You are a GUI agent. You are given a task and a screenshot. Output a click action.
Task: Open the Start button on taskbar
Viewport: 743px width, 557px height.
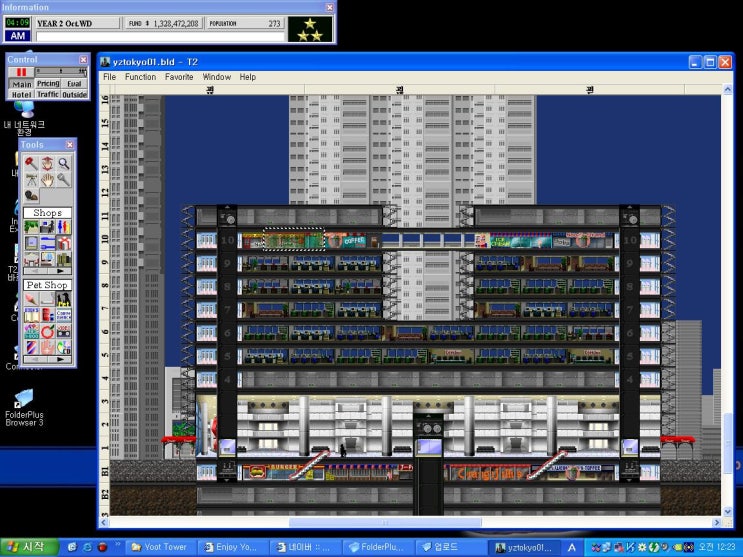(28, 547)
